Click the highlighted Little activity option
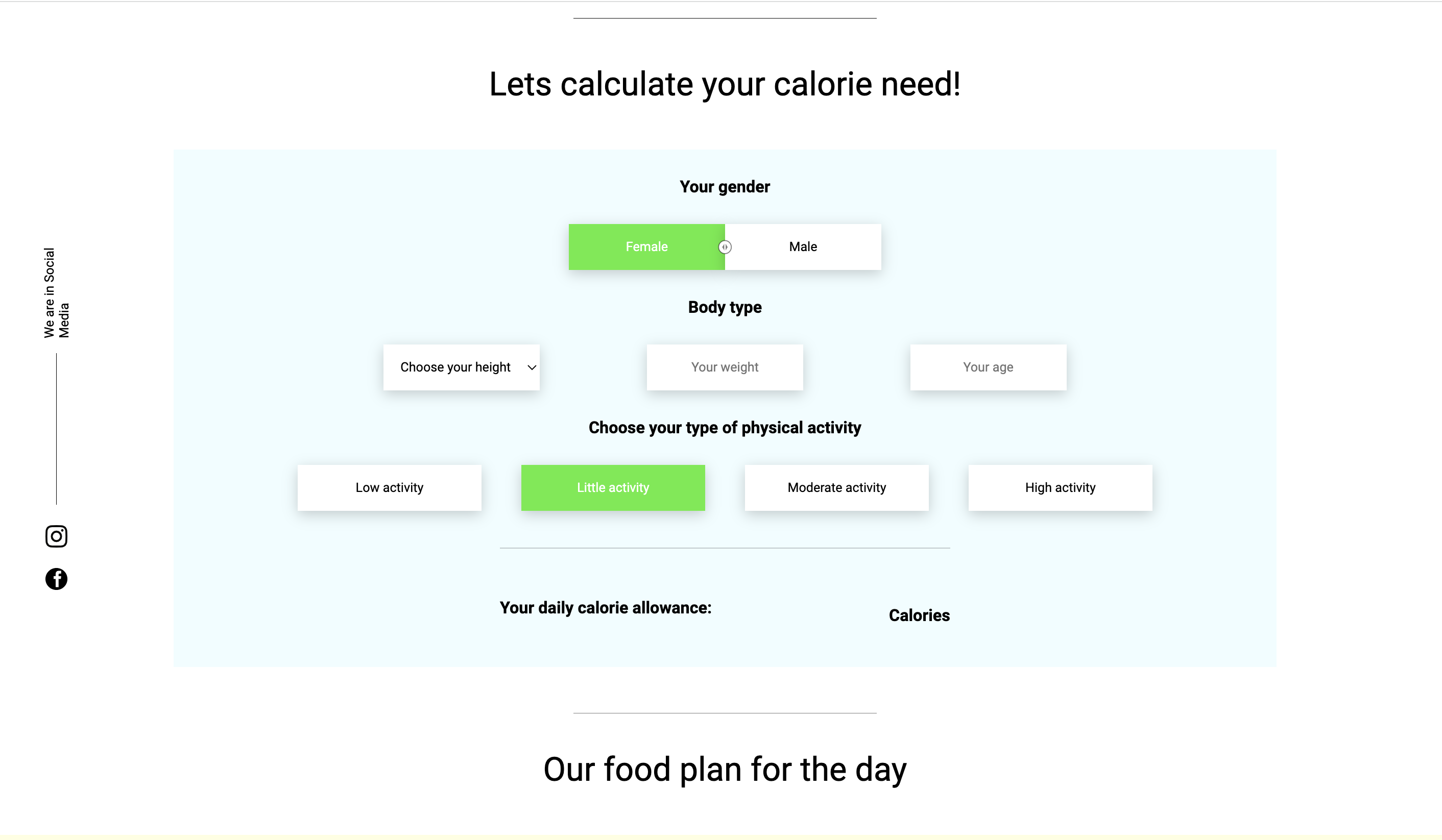Screen dimensions: 1442x840 tap(613, 487)
